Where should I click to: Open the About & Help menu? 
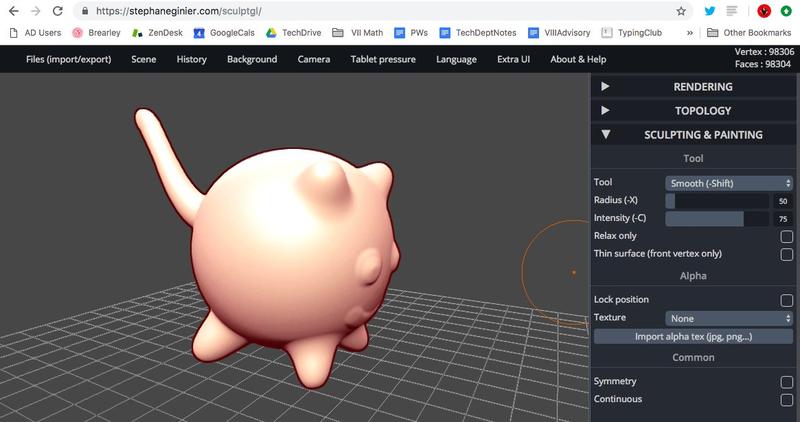pyautogui.click(x=578, y=59)
